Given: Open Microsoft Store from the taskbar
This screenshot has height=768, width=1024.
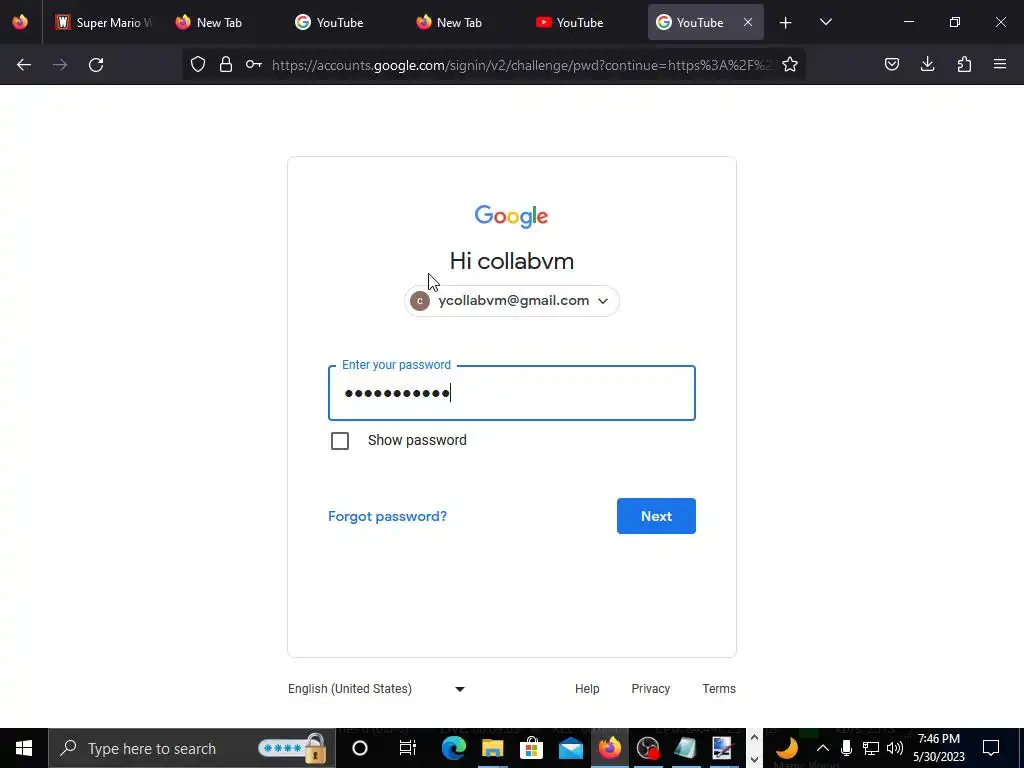Looking at the screenshot, I should pos(532,748).
